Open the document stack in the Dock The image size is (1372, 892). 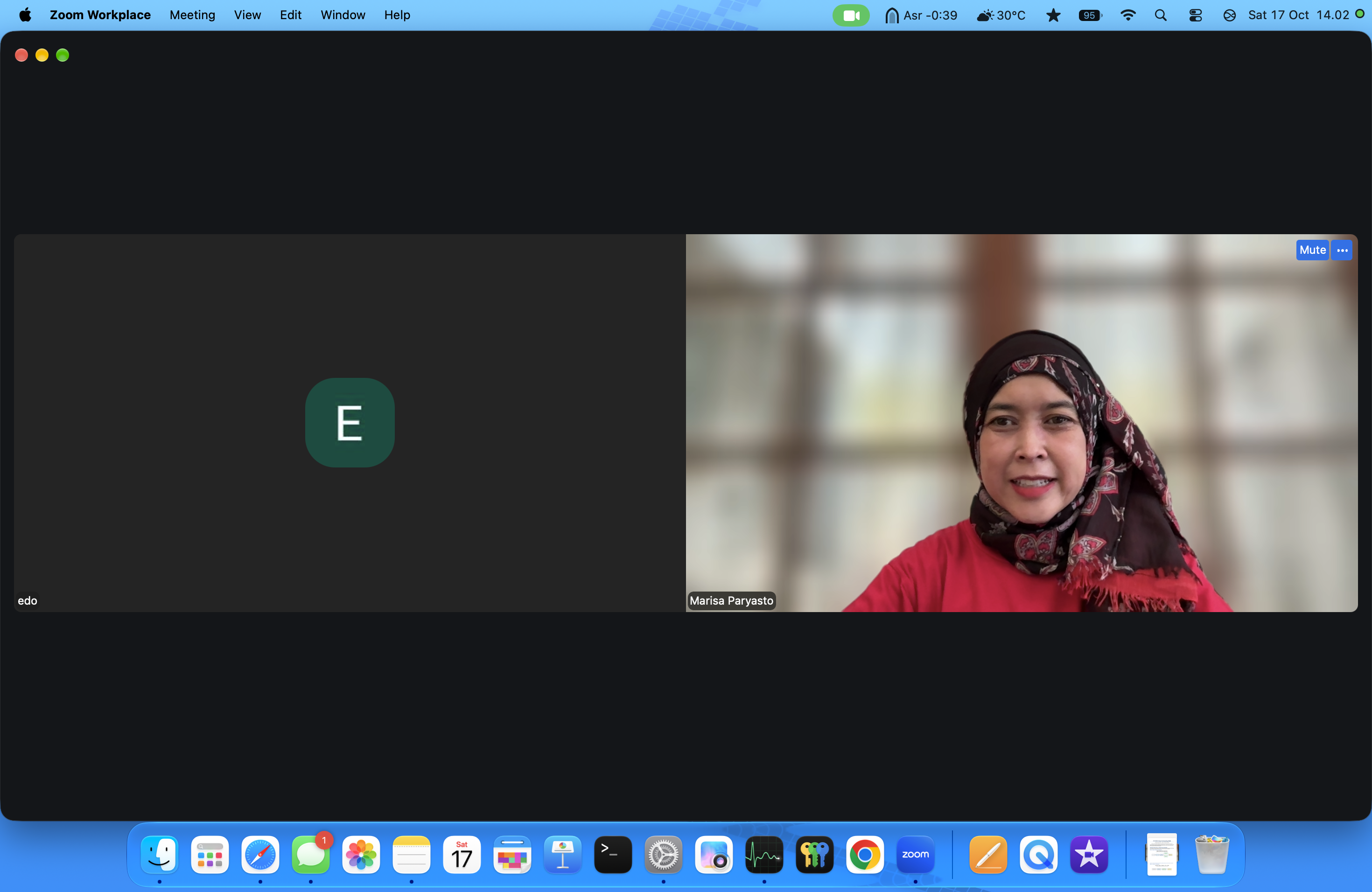pos(1162,854)
